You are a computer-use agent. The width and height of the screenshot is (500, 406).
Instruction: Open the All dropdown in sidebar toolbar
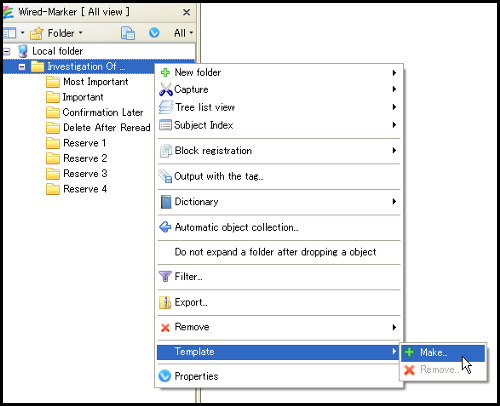pyautogui.click(x=183, y=33)
